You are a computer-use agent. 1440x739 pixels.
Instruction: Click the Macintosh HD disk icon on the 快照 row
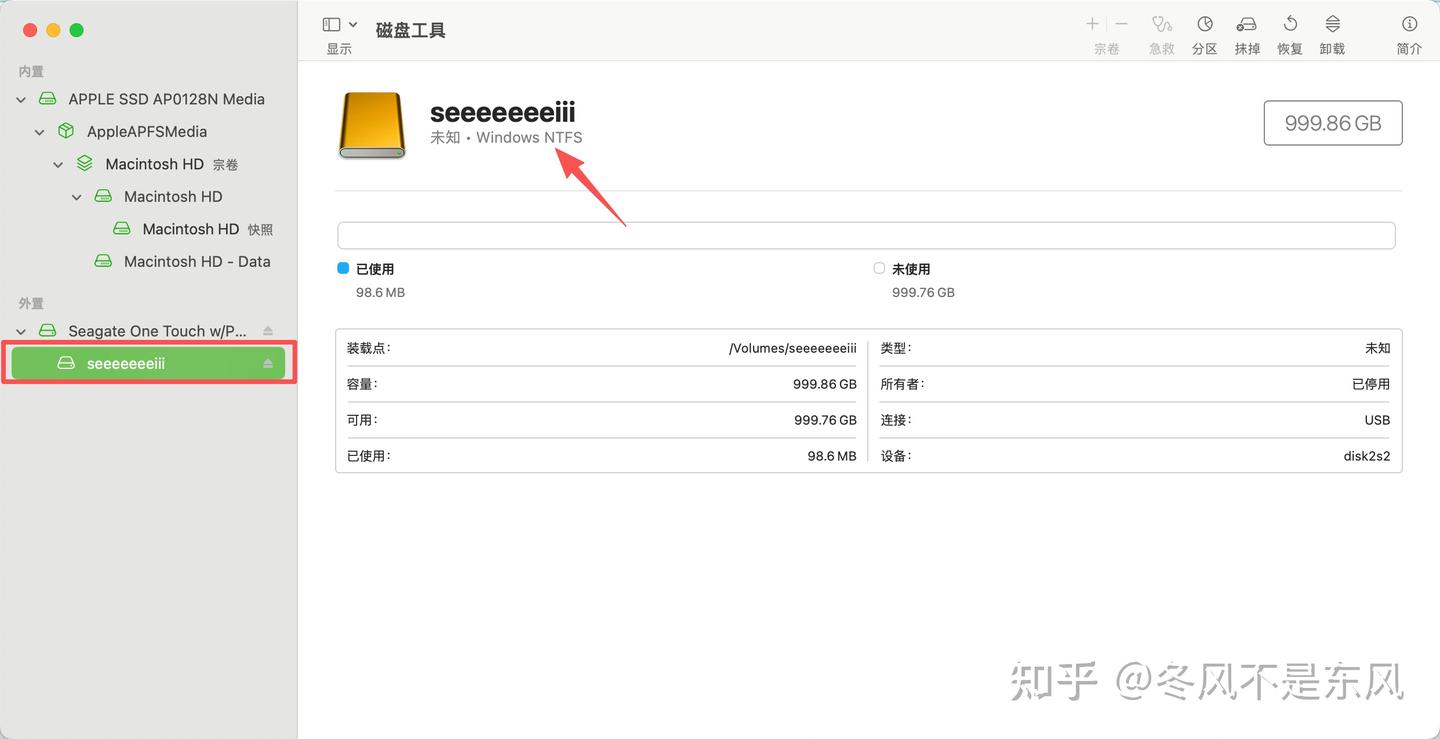122,229
